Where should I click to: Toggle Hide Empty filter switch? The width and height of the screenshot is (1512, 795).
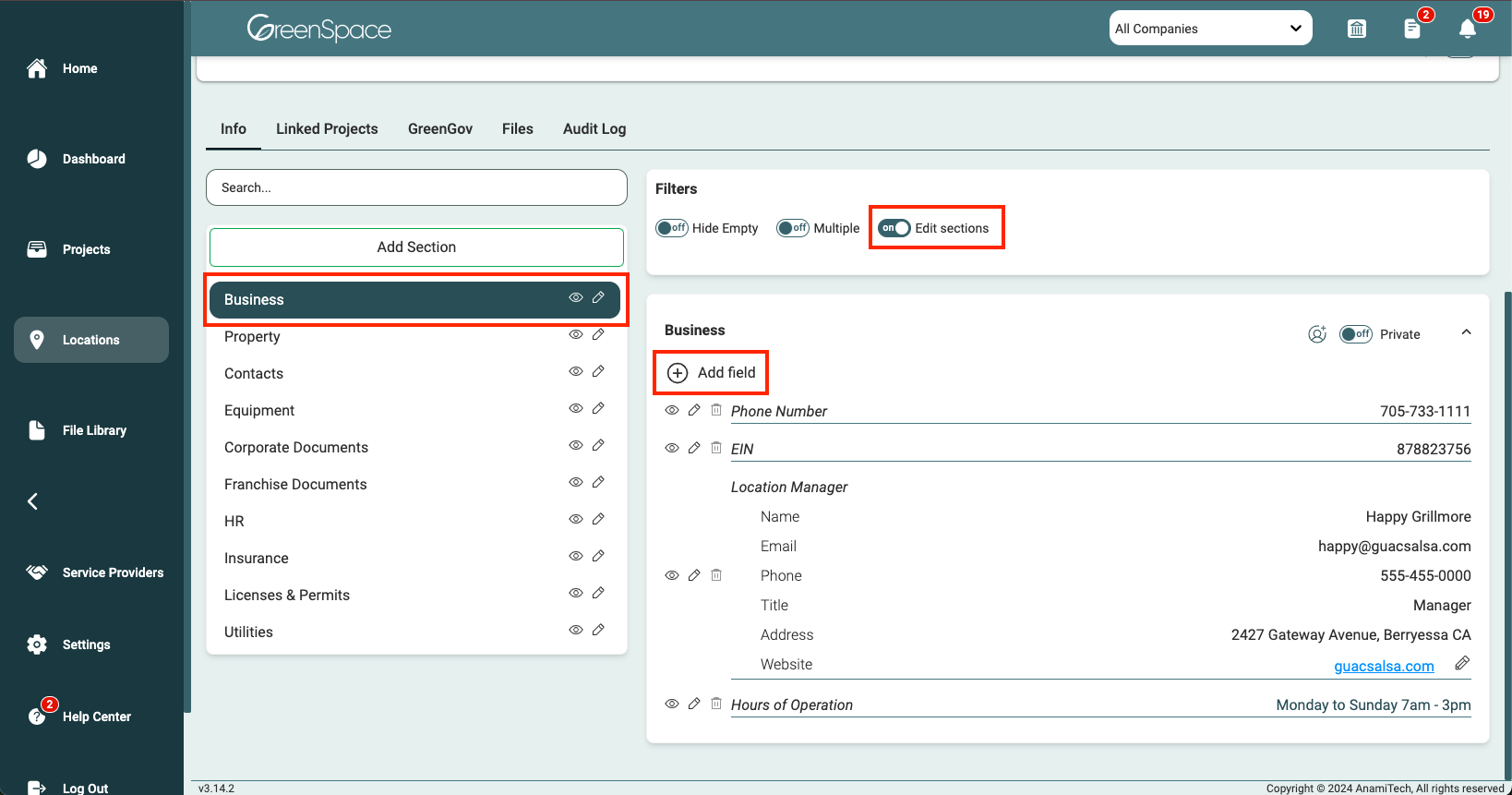pos(672,228)
